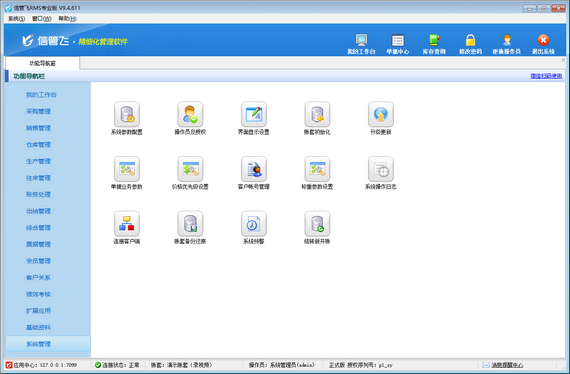Screen dimensions: 570x374
Task: Click 我的工作台 monitor icon in header
Action: coord(361,40)
